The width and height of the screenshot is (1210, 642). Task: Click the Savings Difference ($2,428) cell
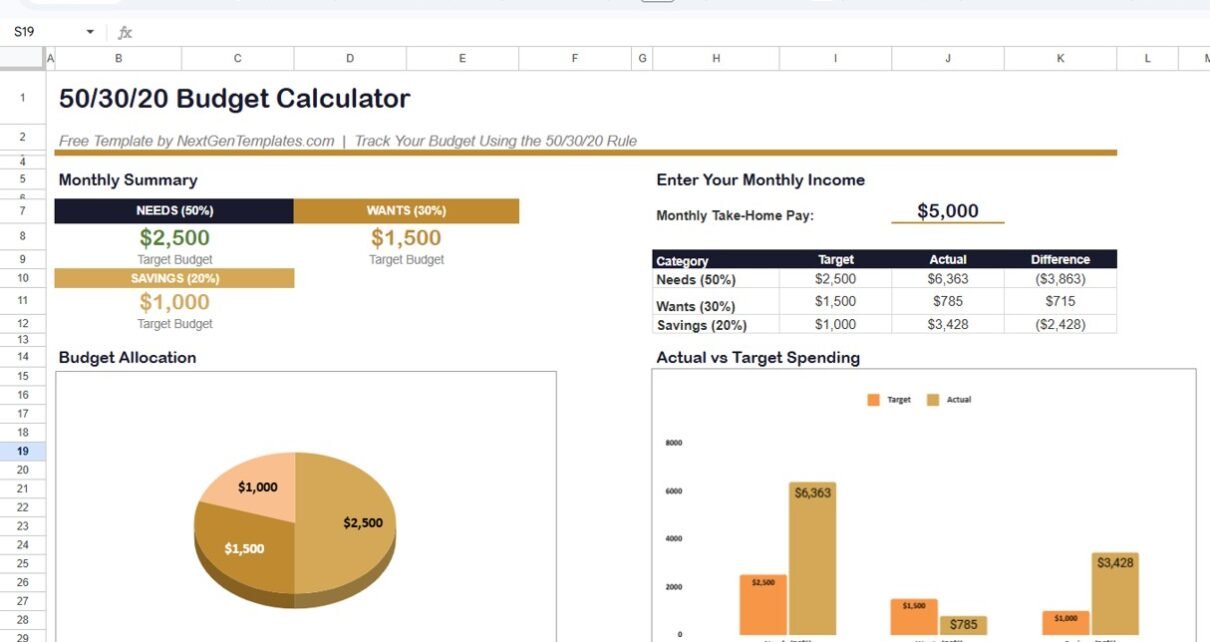pos(1060,325)
